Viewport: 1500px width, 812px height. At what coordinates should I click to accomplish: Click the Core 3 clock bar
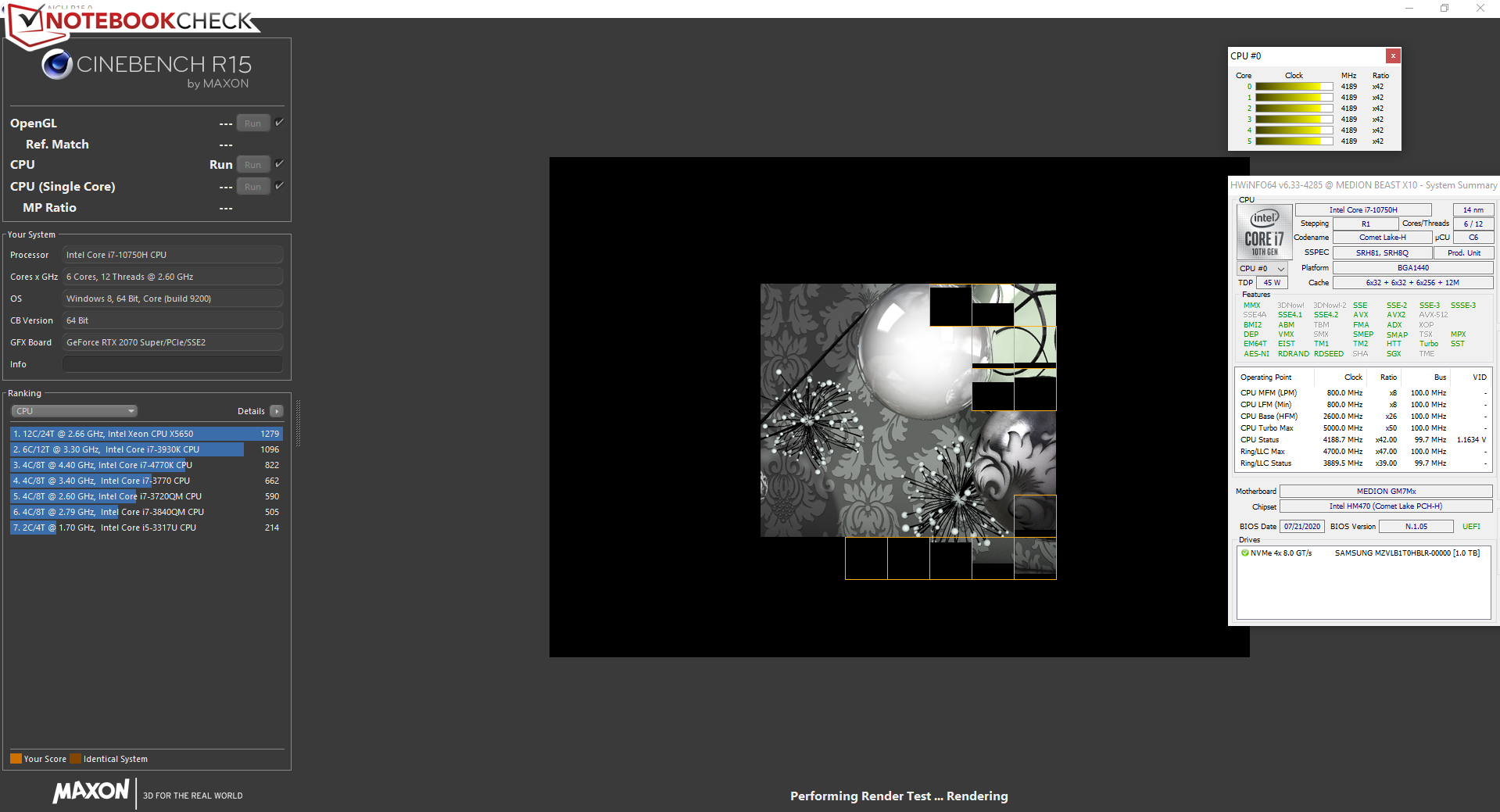(1294, 120)
